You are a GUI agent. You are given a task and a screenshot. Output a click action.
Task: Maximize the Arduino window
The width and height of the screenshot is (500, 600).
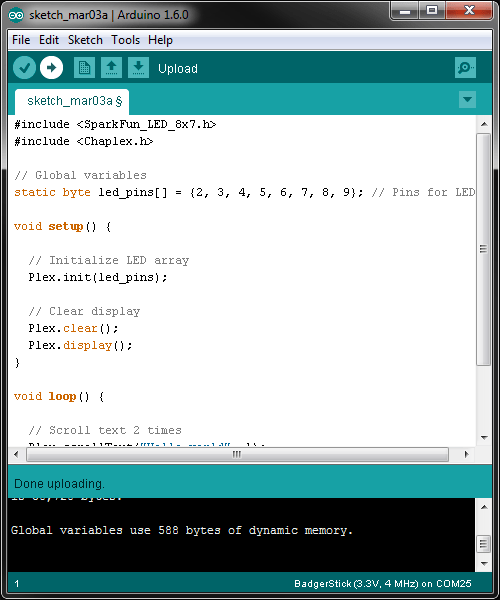pos(432,10)
